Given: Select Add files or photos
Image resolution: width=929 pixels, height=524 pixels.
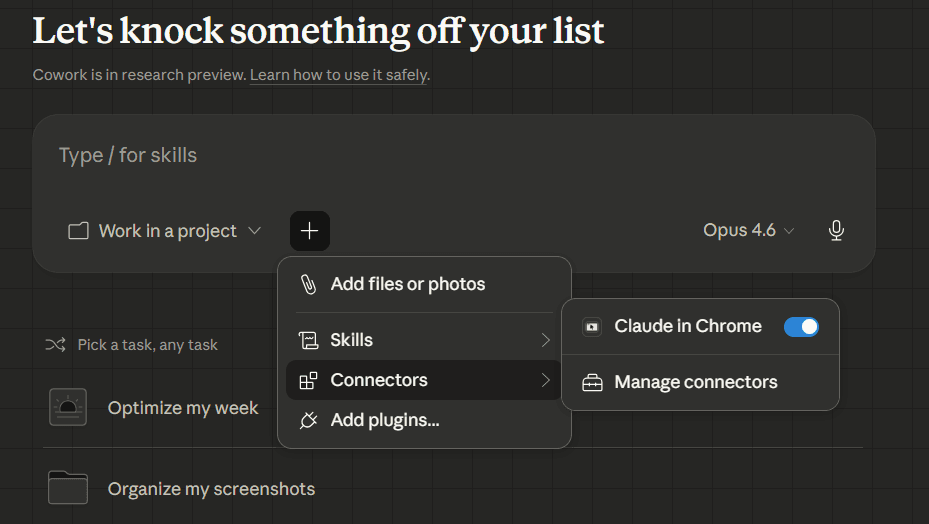Looking at the screenshot, I should coord(408,284).
